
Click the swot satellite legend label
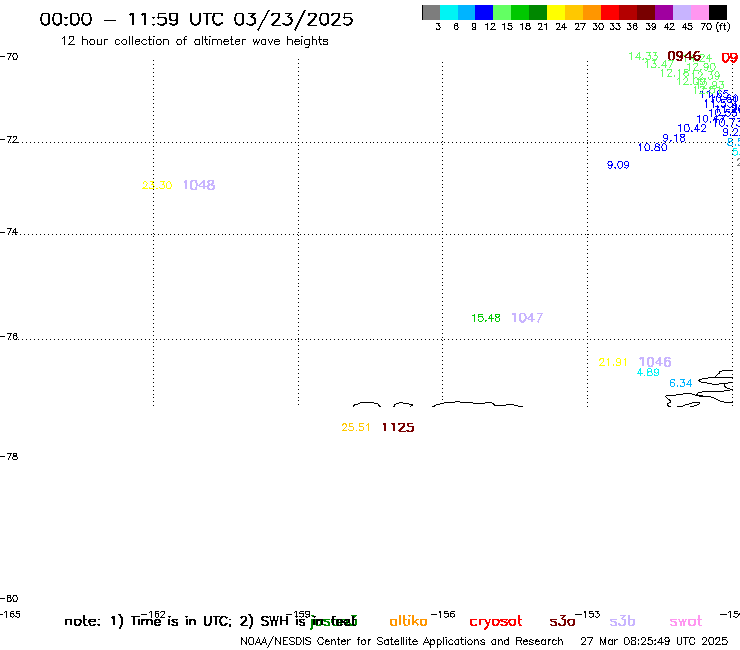point(686,622)
